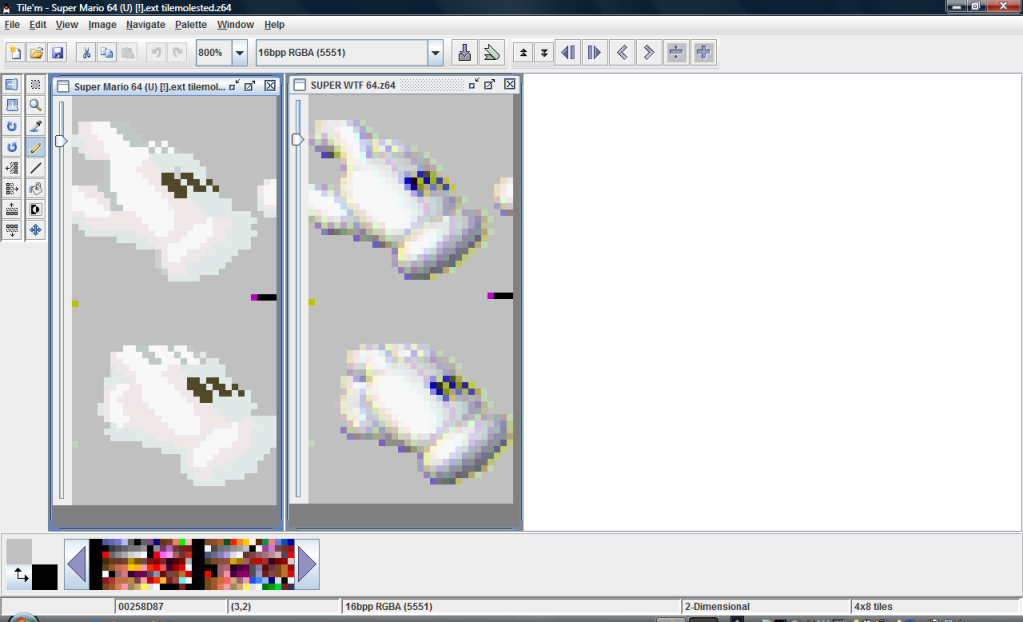This screenshot has height=622, width=1023.
Task: Click the Cut scissors icon
Action: tap(86, 53)
